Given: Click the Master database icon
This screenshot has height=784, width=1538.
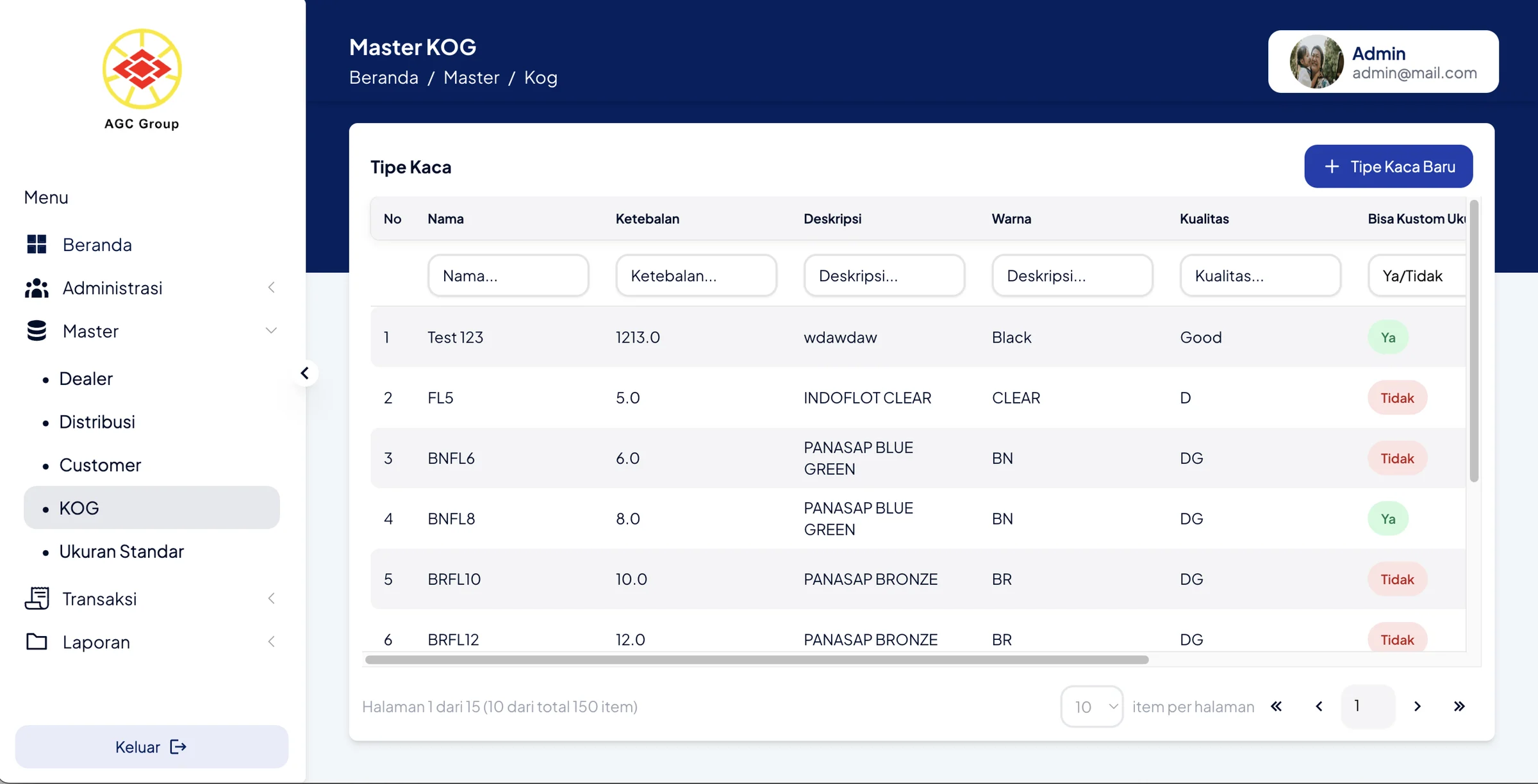Looking at the screenshot, I should coord(37,331).
